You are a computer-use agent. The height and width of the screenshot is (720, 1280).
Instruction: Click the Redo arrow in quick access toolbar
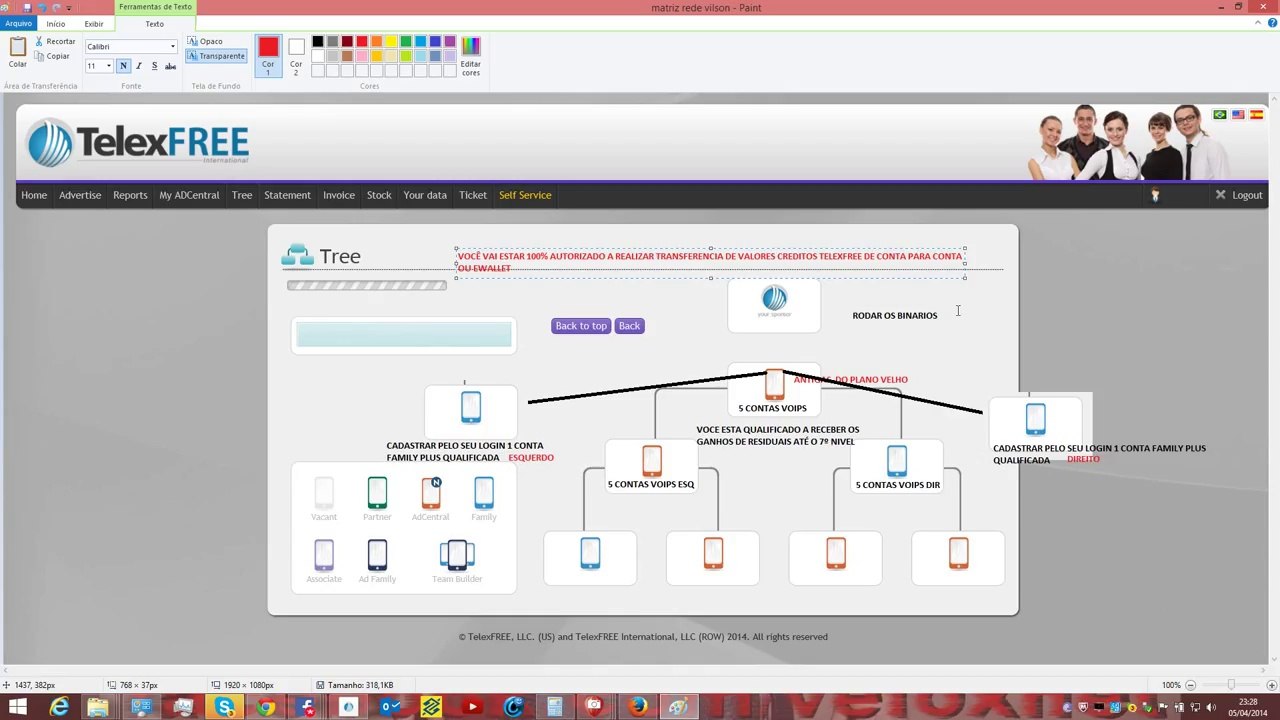[x=56, y=7]
